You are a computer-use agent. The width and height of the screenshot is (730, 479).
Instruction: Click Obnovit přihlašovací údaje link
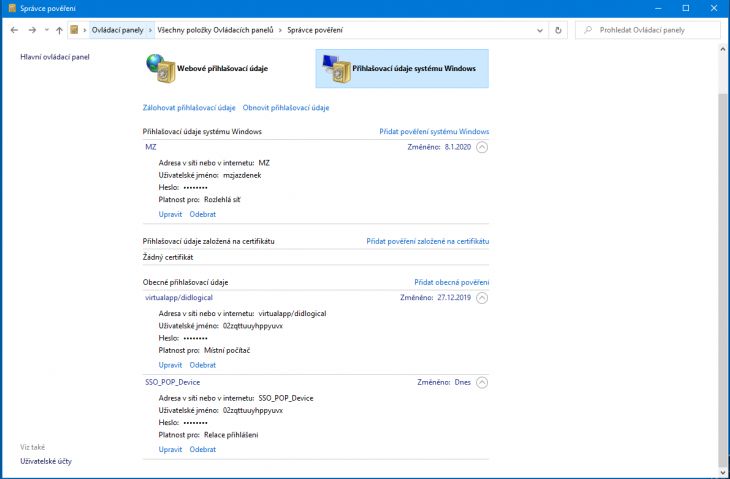click(286, 108)
